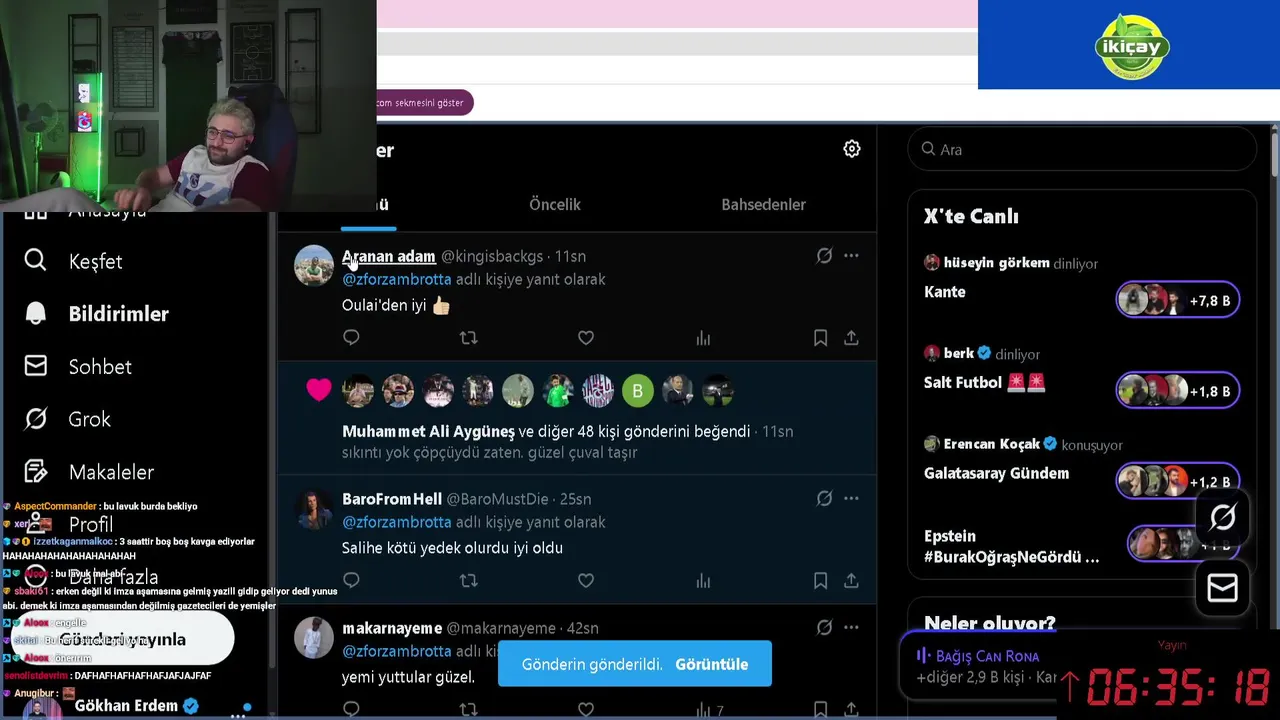1280x720 pixels.
Task: Open makarnayeme's avatar
Action: point(314,637)
